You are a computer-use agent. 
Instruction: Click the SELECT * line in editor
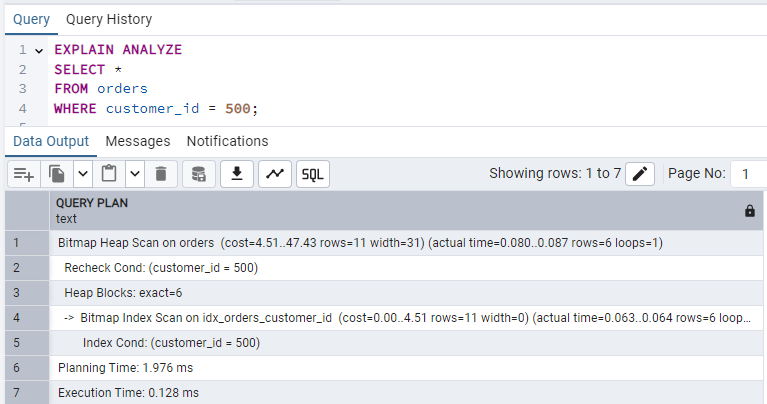tap(88, 69)
